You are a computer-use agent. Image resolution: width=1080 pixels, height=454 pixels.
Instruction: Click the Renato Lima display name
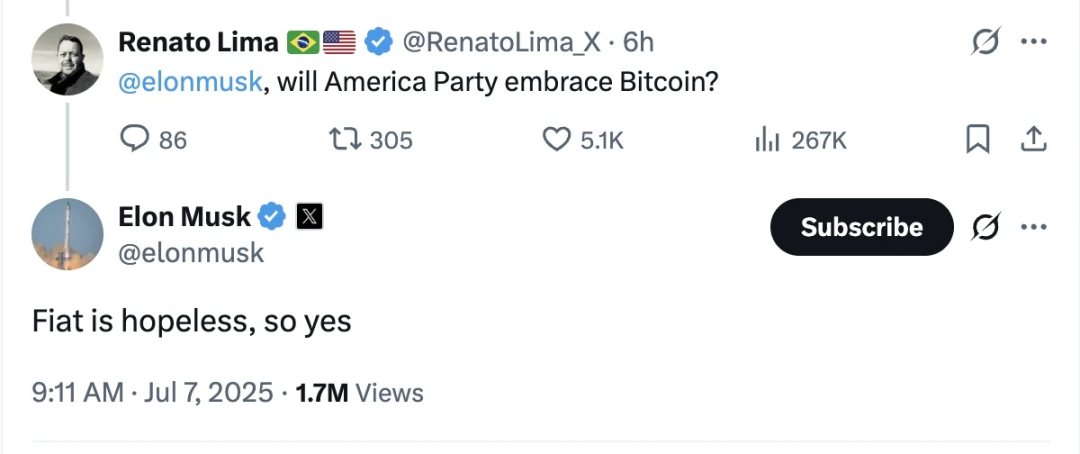tap(199, 42)
